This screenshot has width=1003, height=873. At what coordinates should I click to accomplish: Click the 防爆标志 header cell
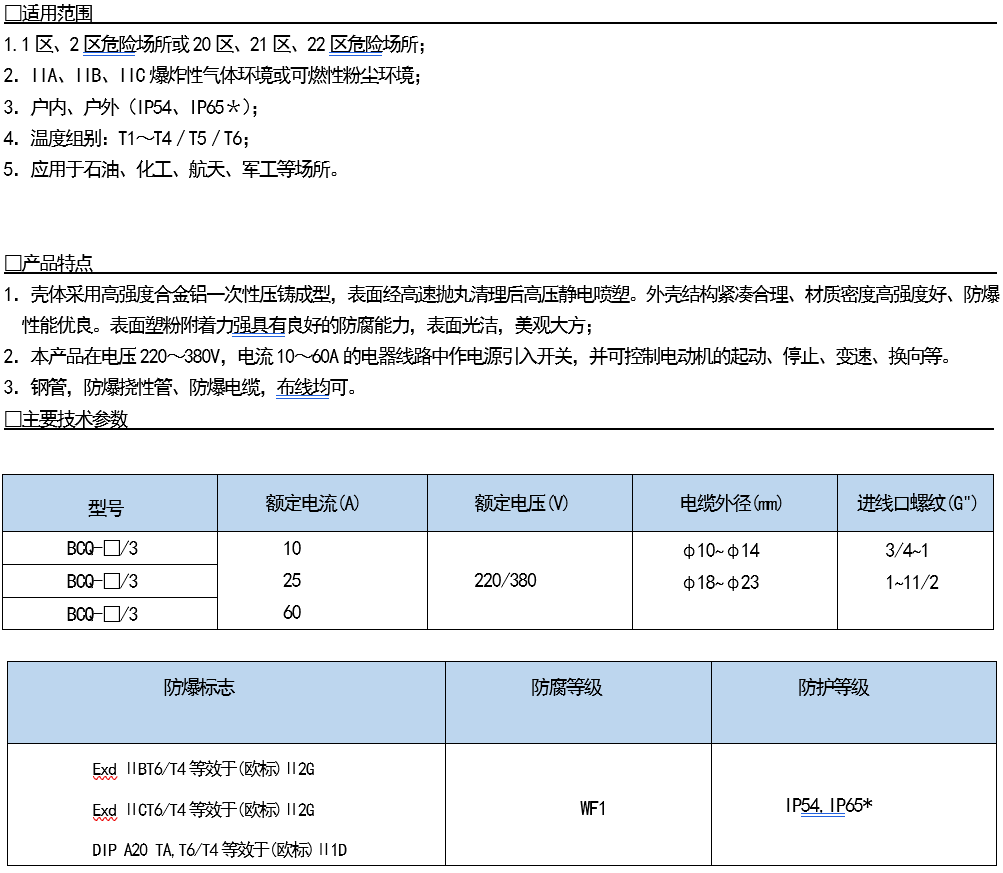pyautogui.click(x=200, y=688)
